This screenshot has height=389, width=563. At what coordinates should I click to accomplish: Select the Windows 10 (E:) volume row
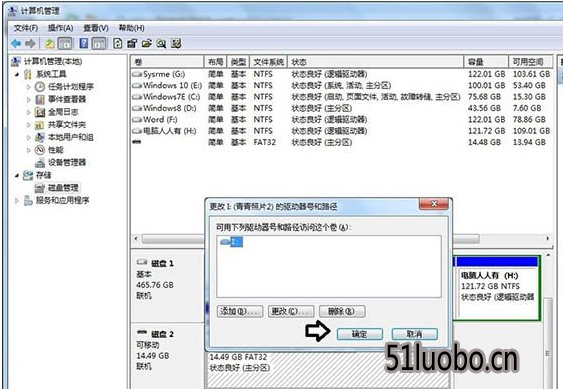point(341,85)
